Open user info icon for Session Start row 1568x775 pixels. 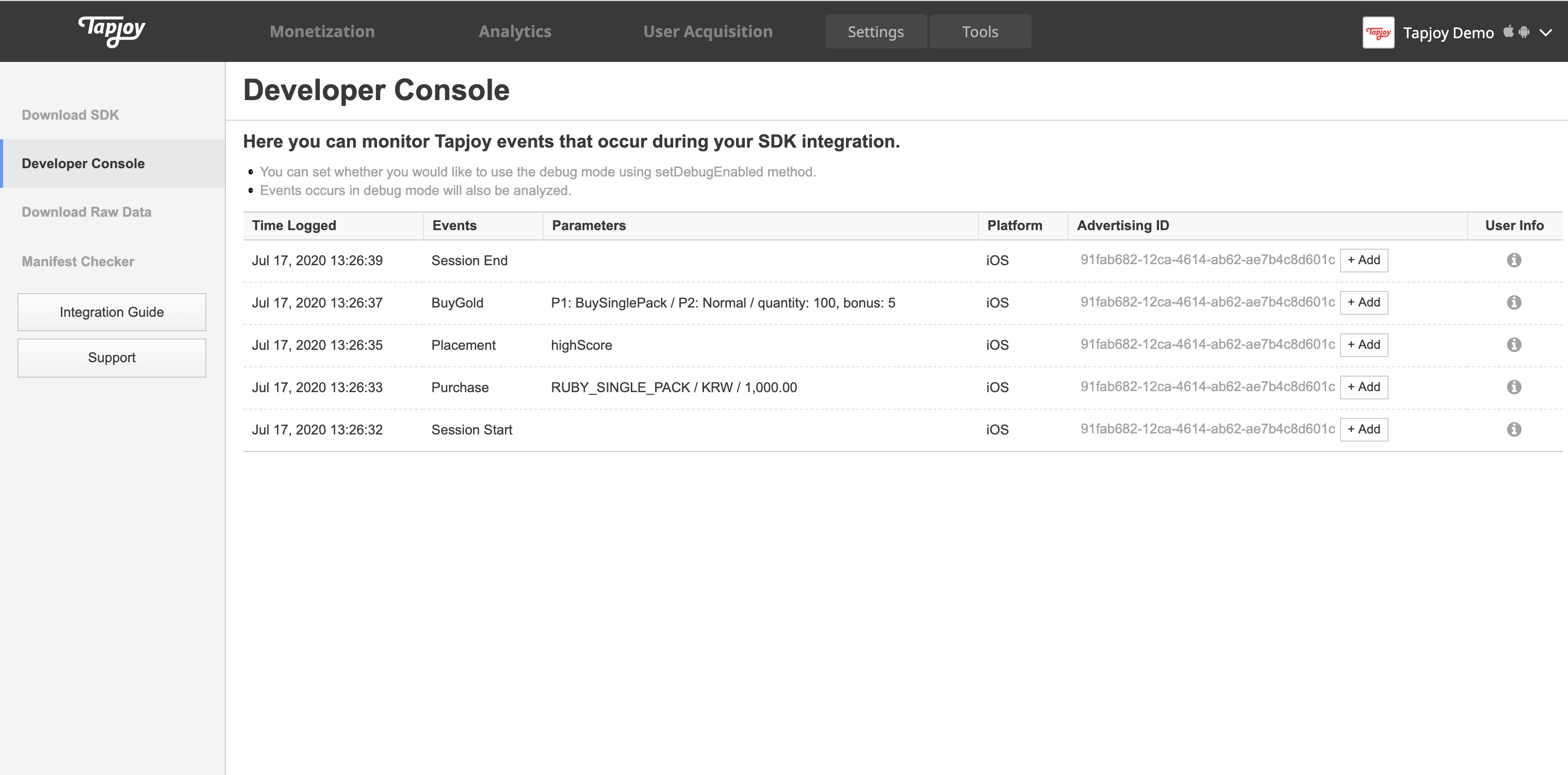point(1514,429)
